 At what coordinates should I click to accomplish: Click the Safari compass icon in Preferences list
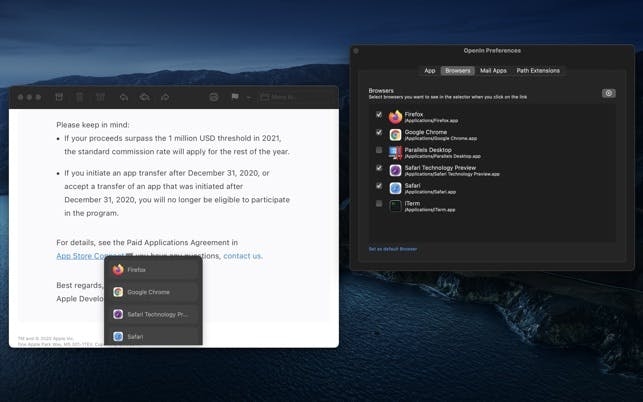pyautogui.click(x=395, y=188)
